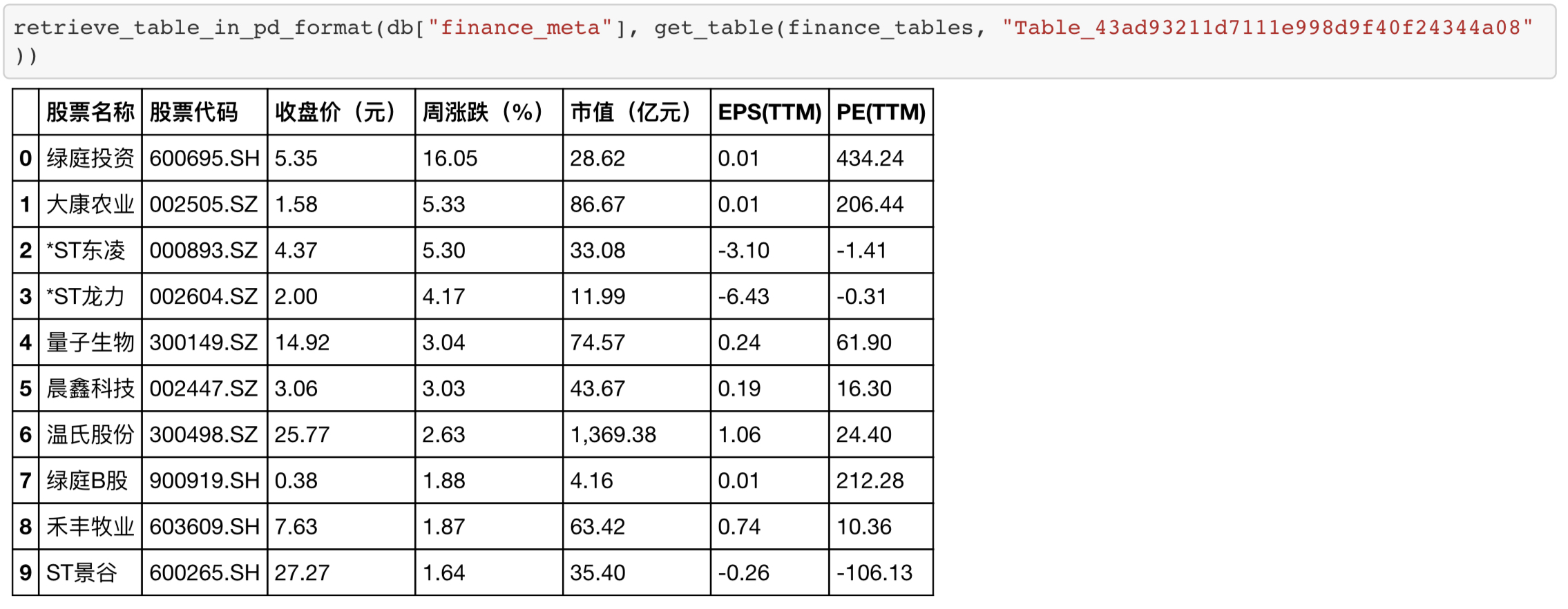1568x609 pixels.
Task: Click the market value cell 1,369.38
Action: [x=613, y=434]
